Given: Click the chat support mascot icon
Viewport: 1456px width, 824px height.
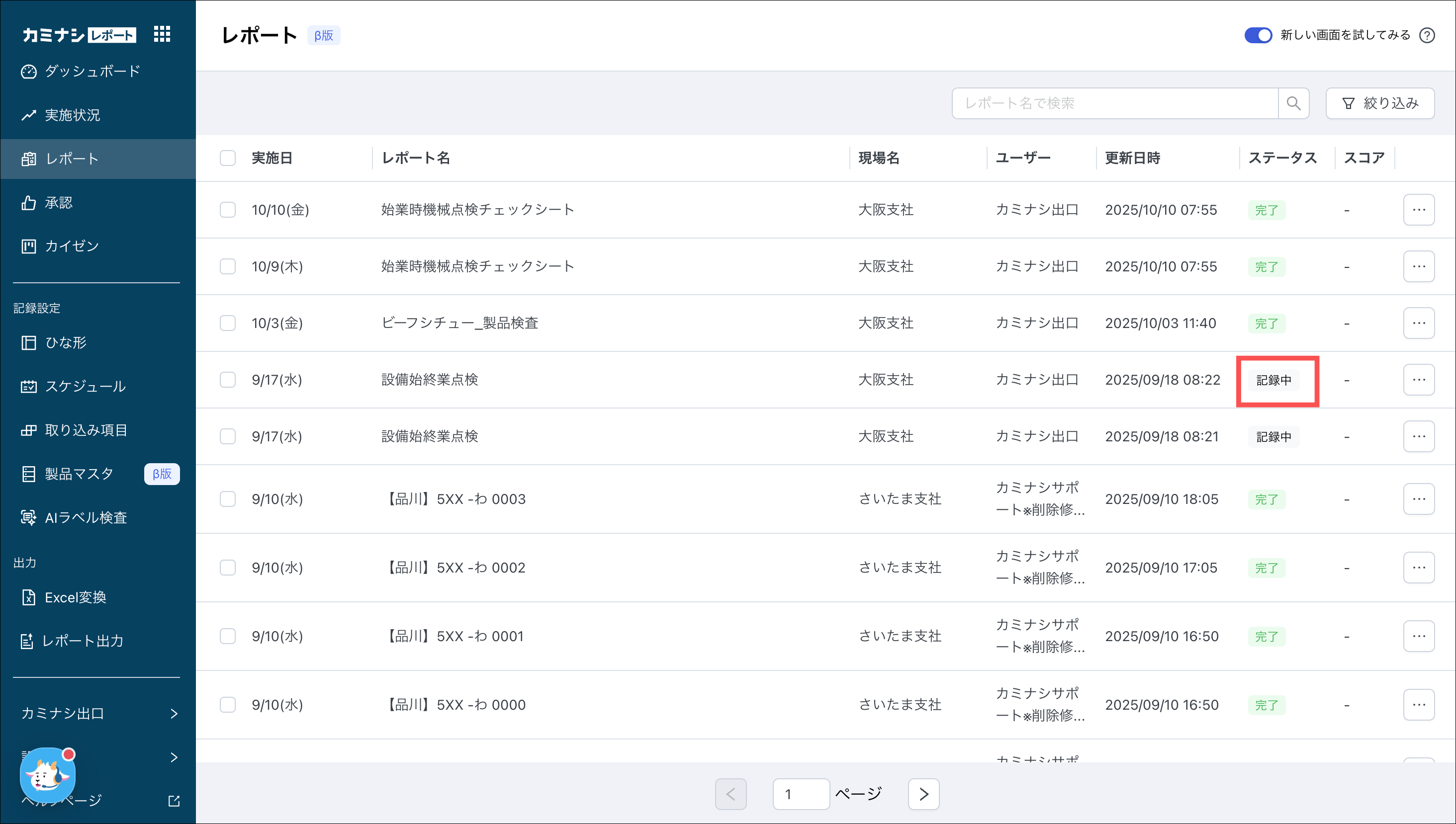Looking at the screenshot, I should coord(47,775).
